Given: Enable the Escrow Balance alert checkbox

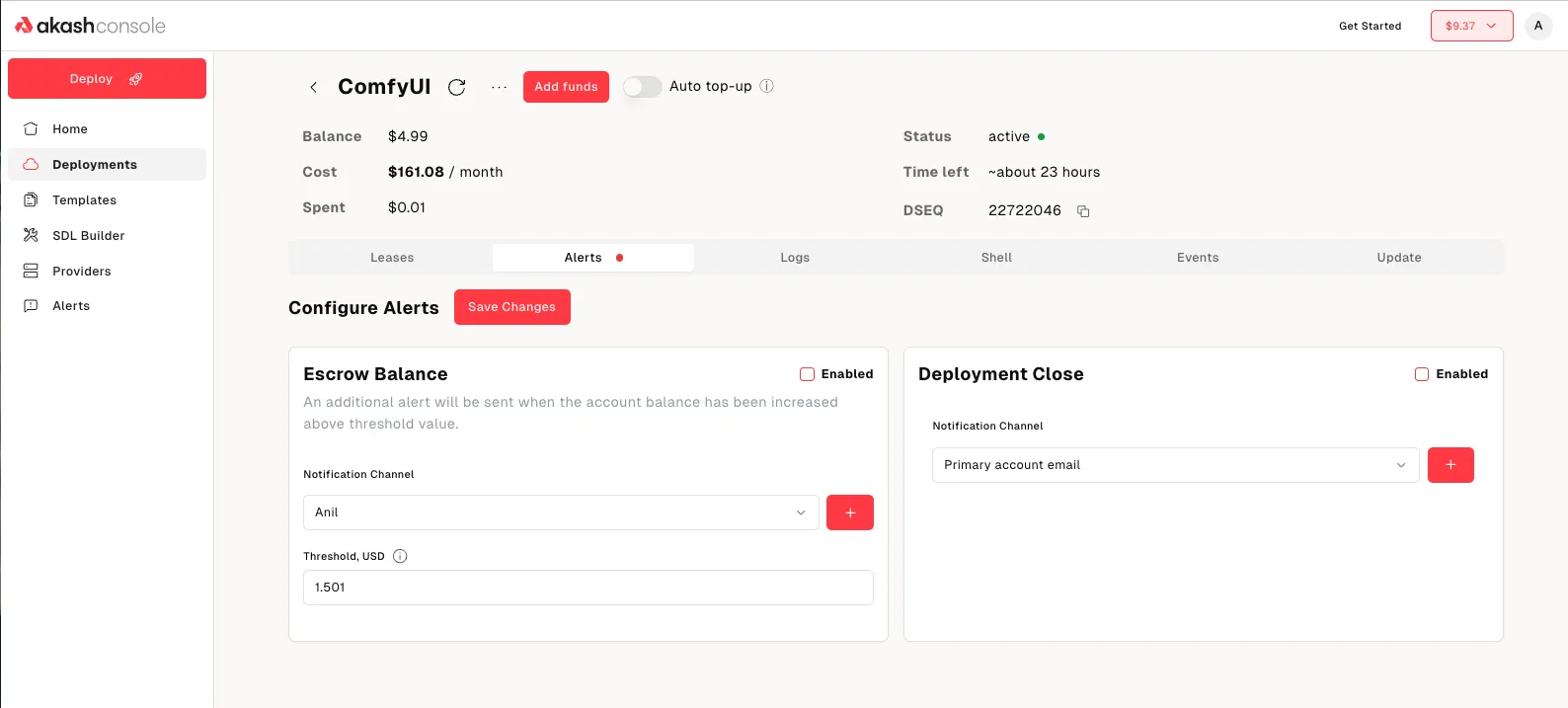Looking at the screenshot, I should click(x=807, y=374).
